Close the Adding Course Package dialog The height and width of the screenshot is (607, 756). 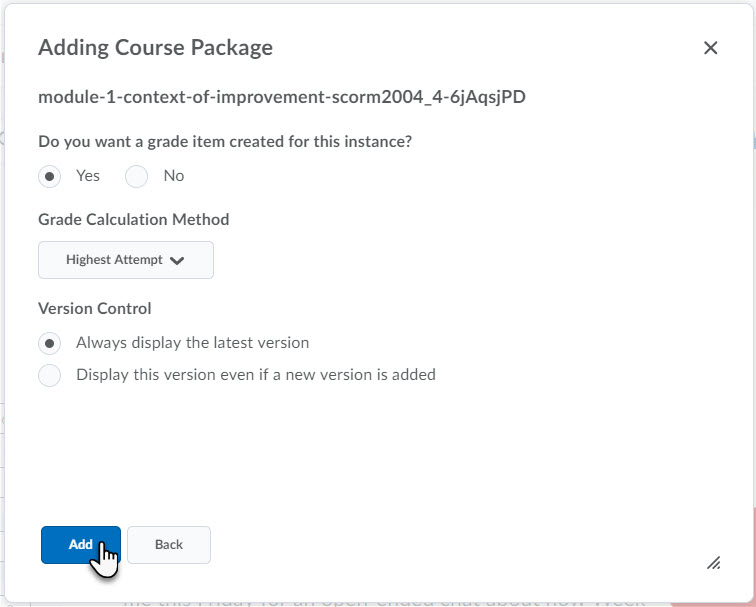[710, 48]
